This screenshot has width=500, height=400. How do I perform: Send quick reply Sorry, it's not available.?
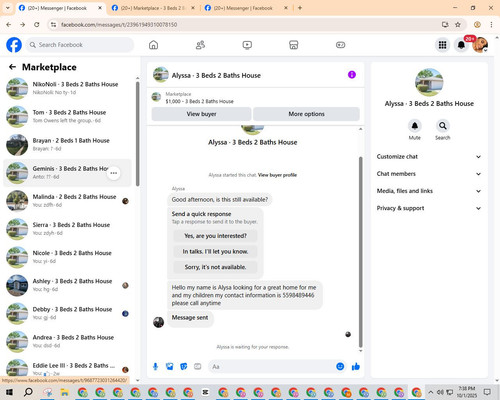pyautogui.click(x=215, y=267)
